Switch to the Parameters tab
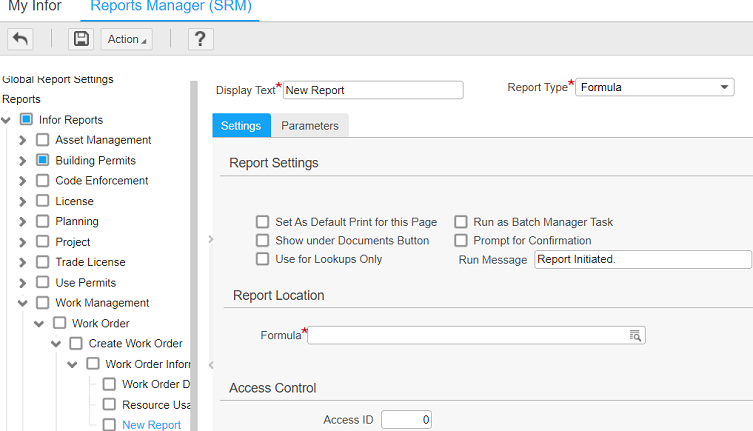This screenshot has width=753, height=431. (x=309, y=126)
